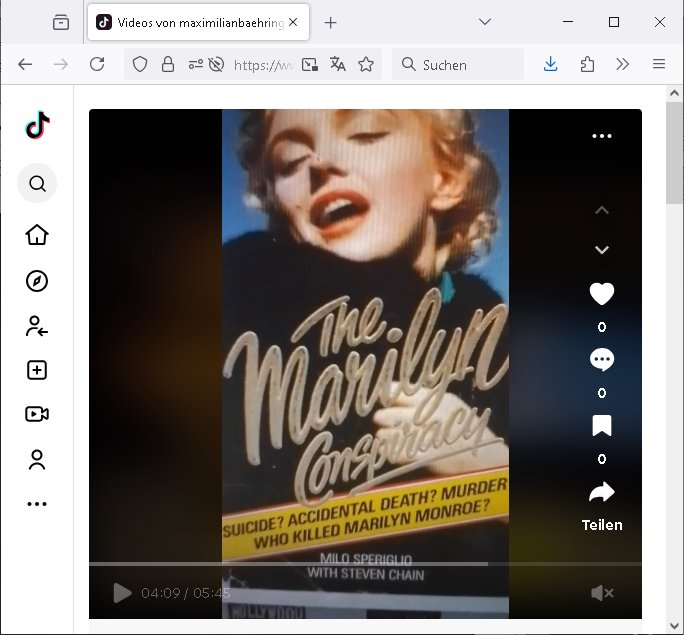Click the page scrollbar up arrow
This screenshot has height=635, width=684.
tap(674, 93)
